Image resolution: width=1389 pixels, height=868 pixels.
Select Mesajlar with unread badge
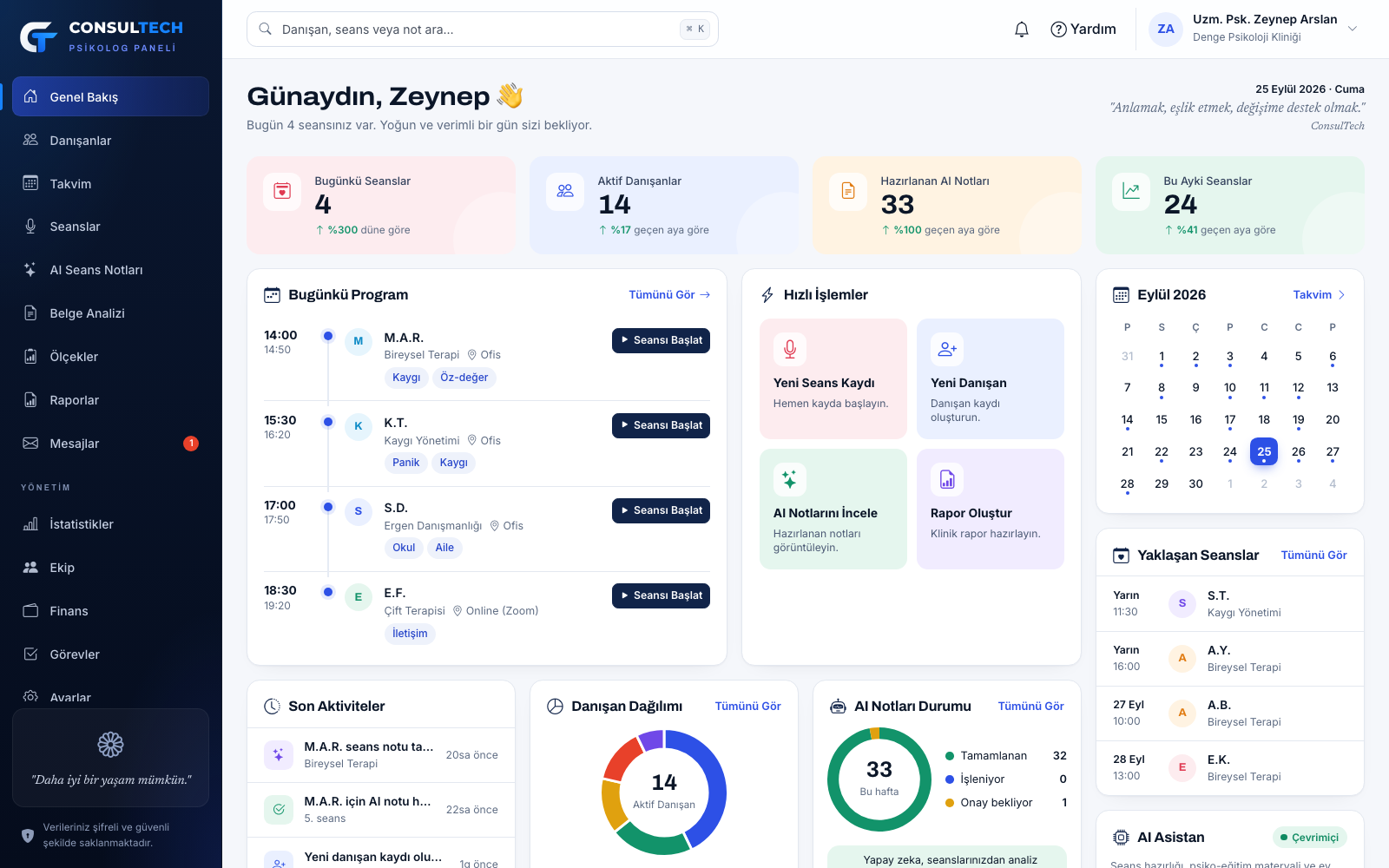pos(110,444)
